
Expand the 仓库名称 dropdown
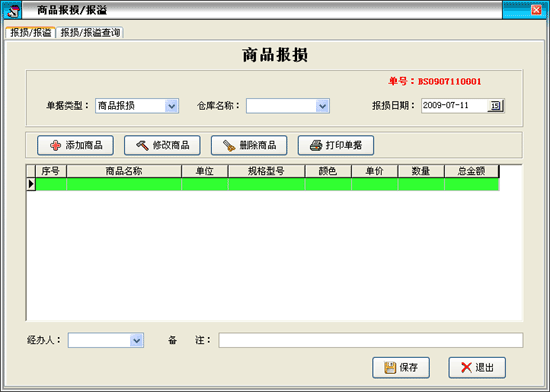coord(322,106)
